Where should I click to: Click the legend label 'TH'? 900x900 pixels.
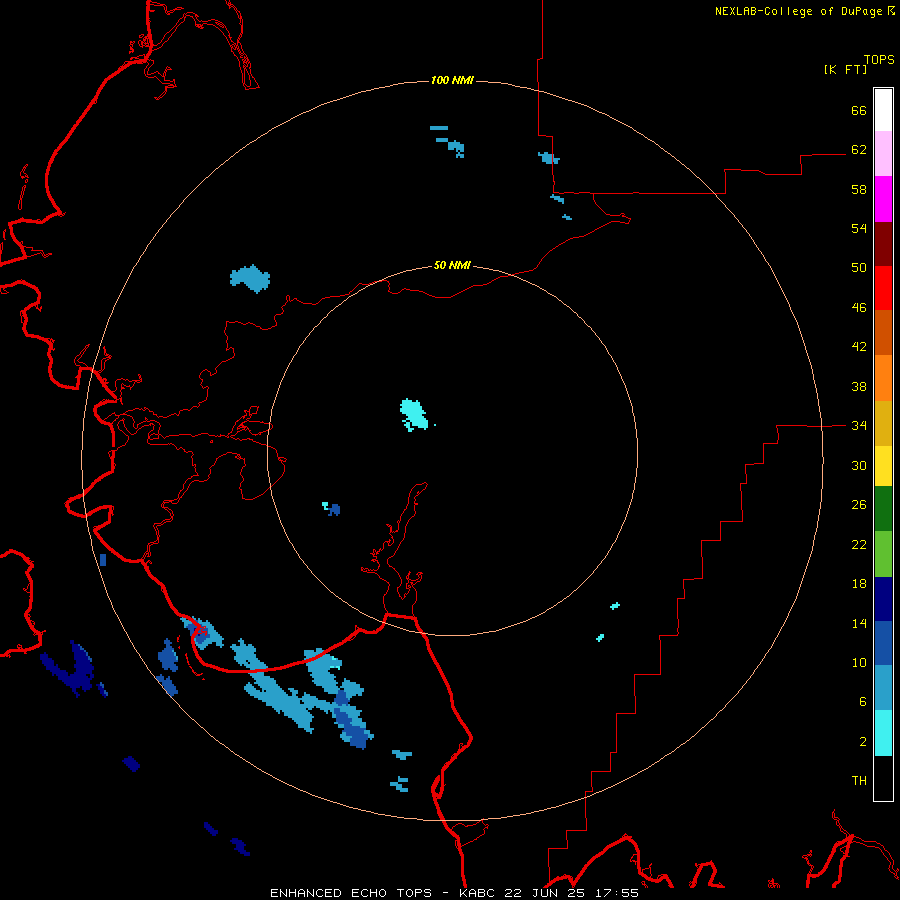859,781
